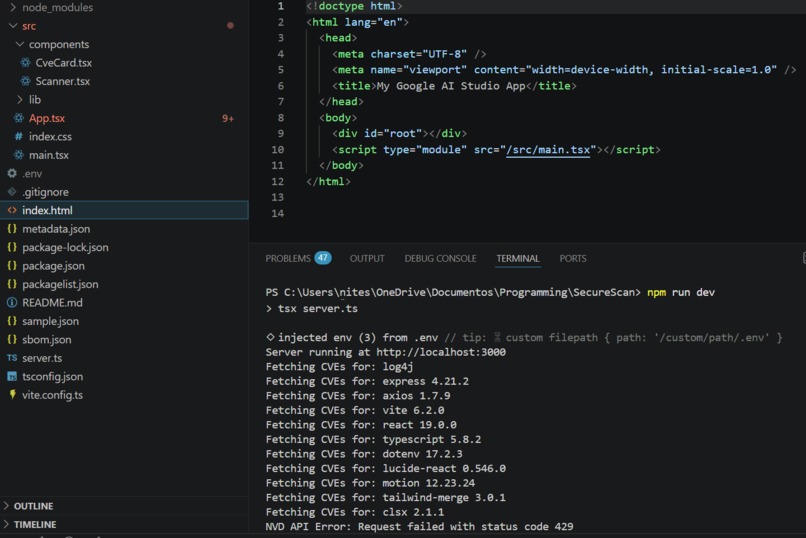Switch to the OUTPUT tab
Screen dimensions: 806x538
[367, 258]
